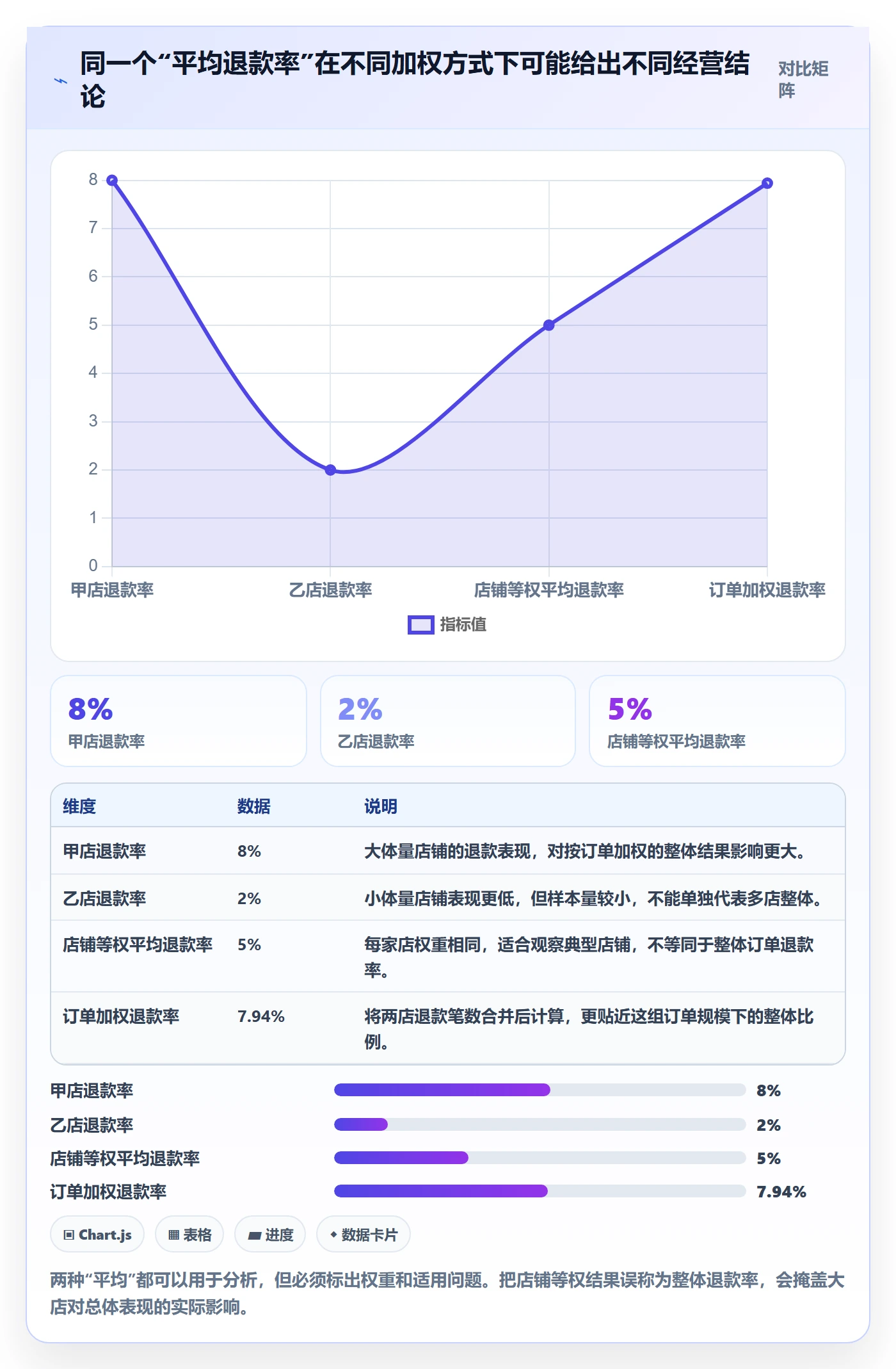Click the 乙店退款率 data point at 2
Viewport: 896px width, 1369px height.
(330, 470)
